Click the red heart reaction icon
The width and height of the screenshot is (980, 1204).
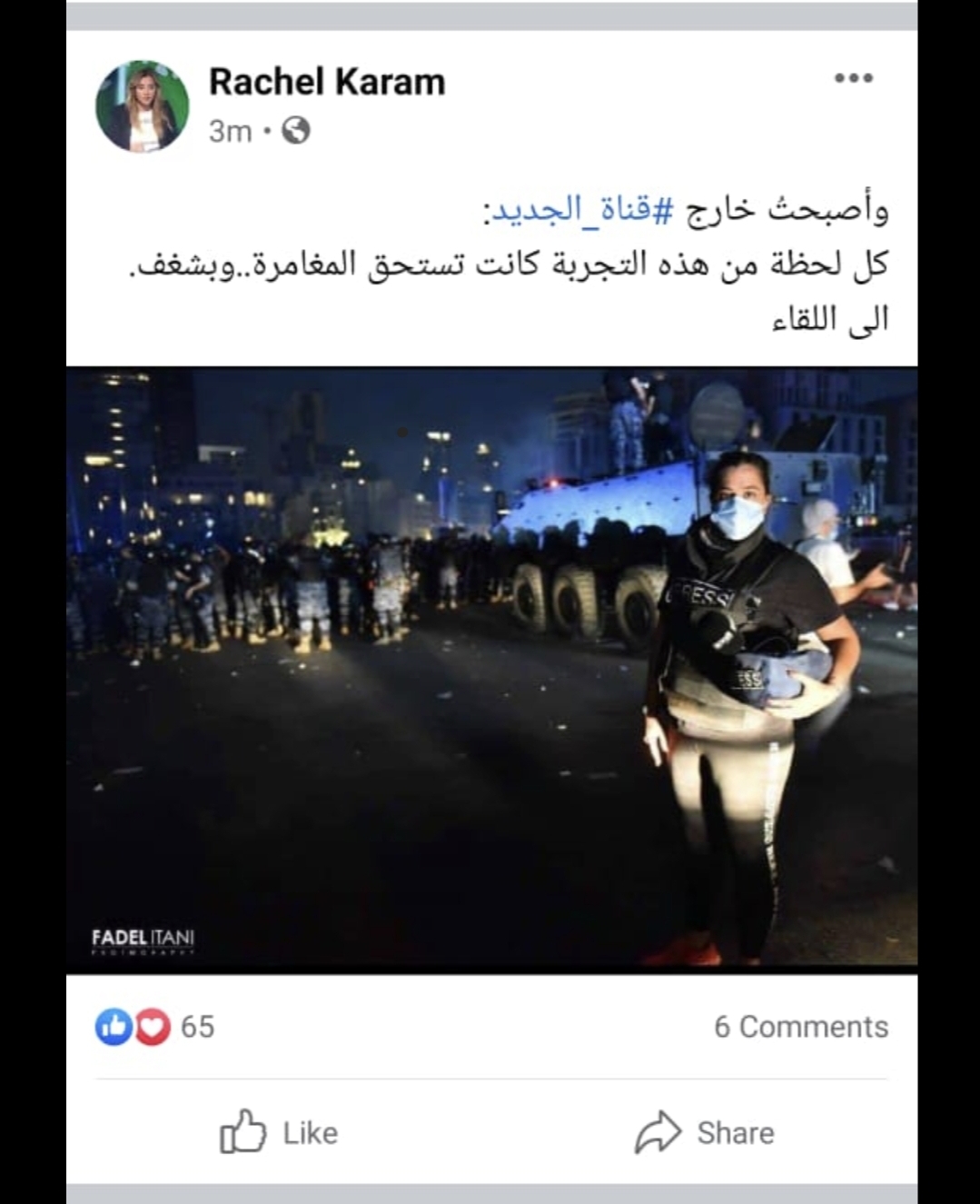click(x=153, y=1027)
